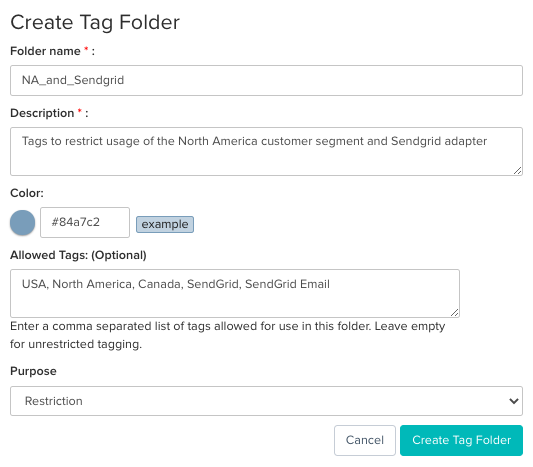Viewport: 533px width, 467px height.
Task: Open the Purpose dropdown showing Restriction
Action: [266, 401]
